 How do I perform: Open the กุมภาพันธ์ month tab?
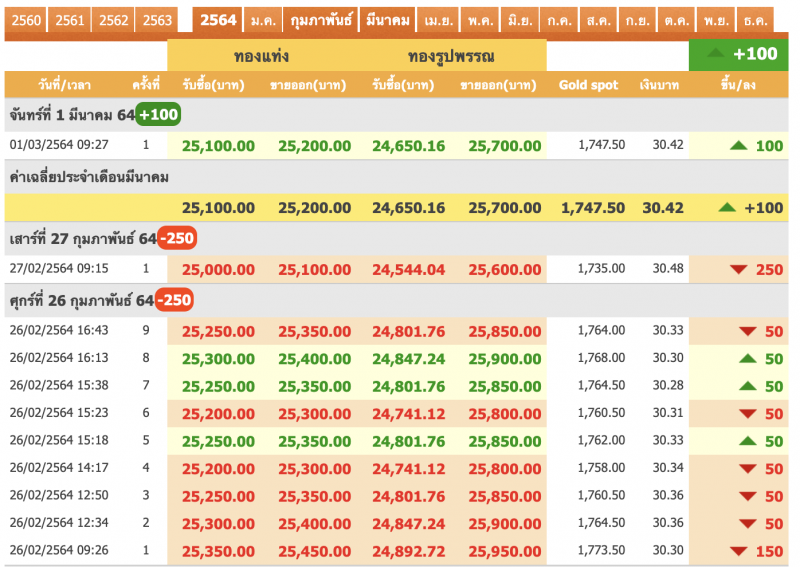coord(321,20)
